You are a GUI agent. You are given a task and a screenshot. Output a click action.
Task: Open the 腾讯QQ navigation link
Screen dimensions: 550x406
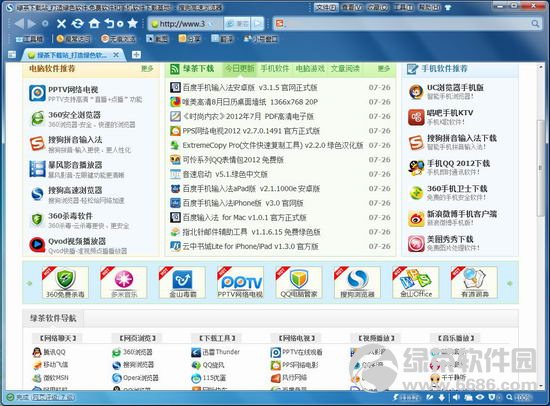(54, 352)
